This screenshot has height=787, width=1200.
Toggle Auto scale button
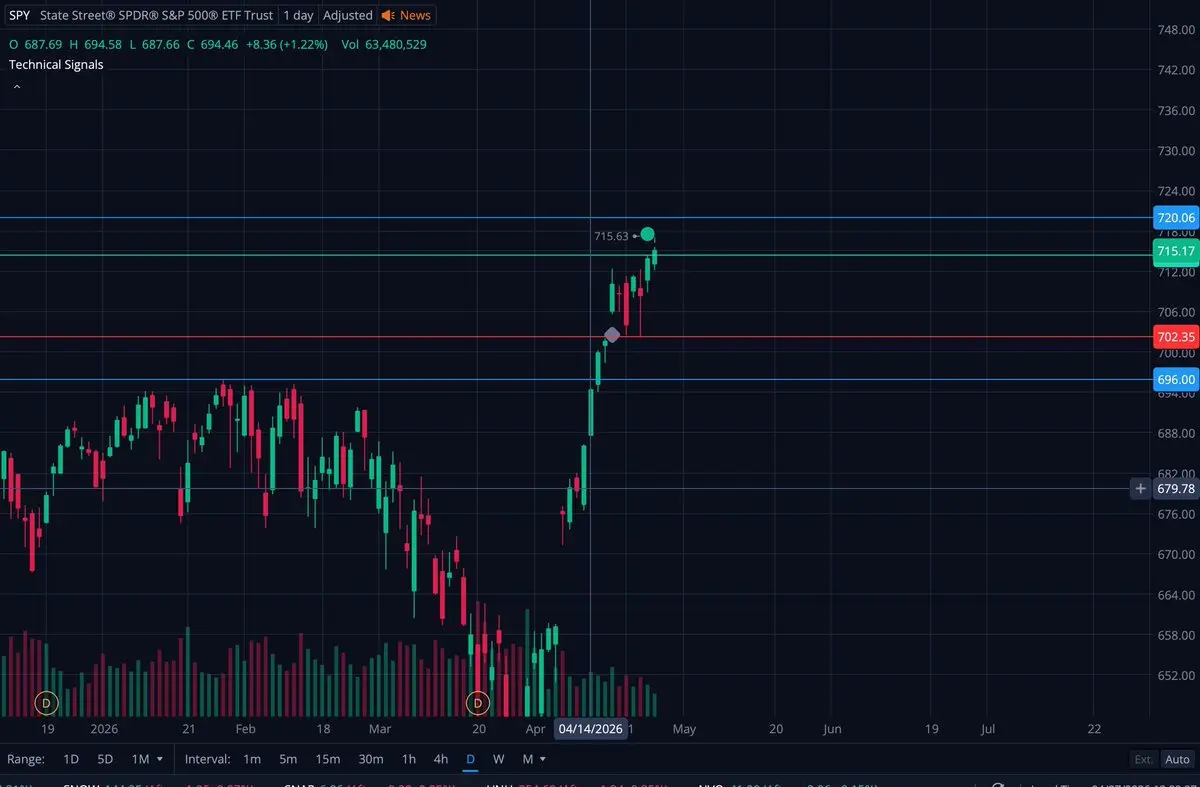pos(1177,759)
